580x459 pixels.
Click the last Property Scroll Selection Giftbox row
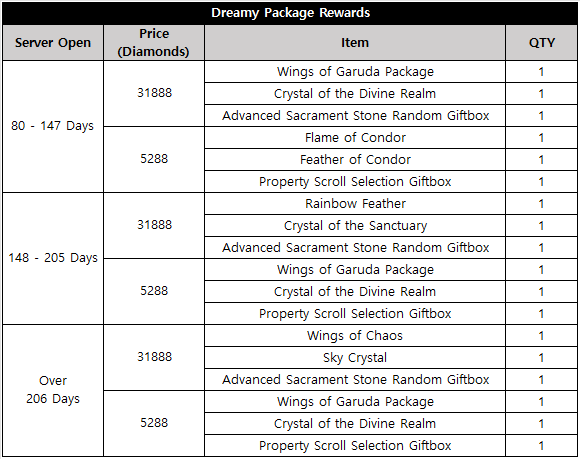[355, 445]
